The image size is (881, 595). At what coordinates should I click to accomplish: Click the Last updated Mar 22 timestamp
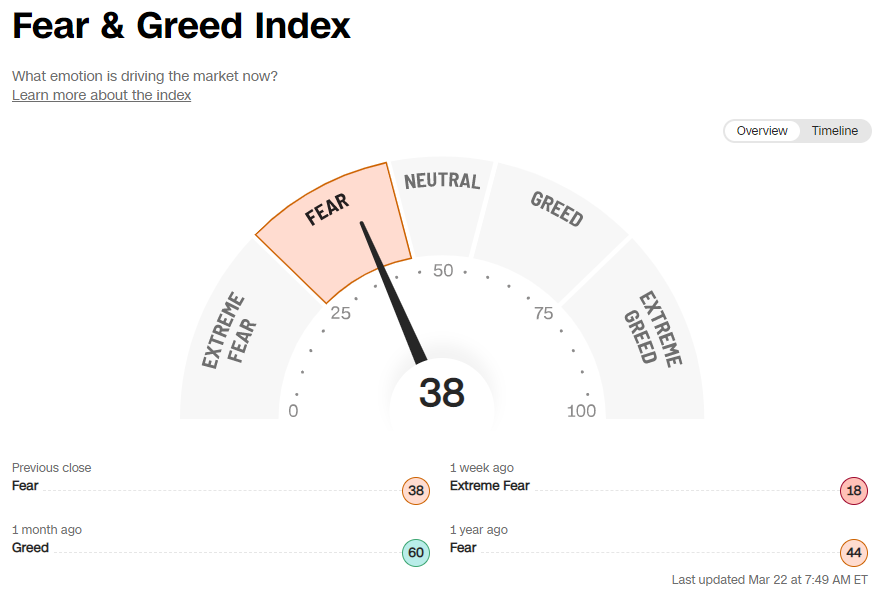(770, 578)
